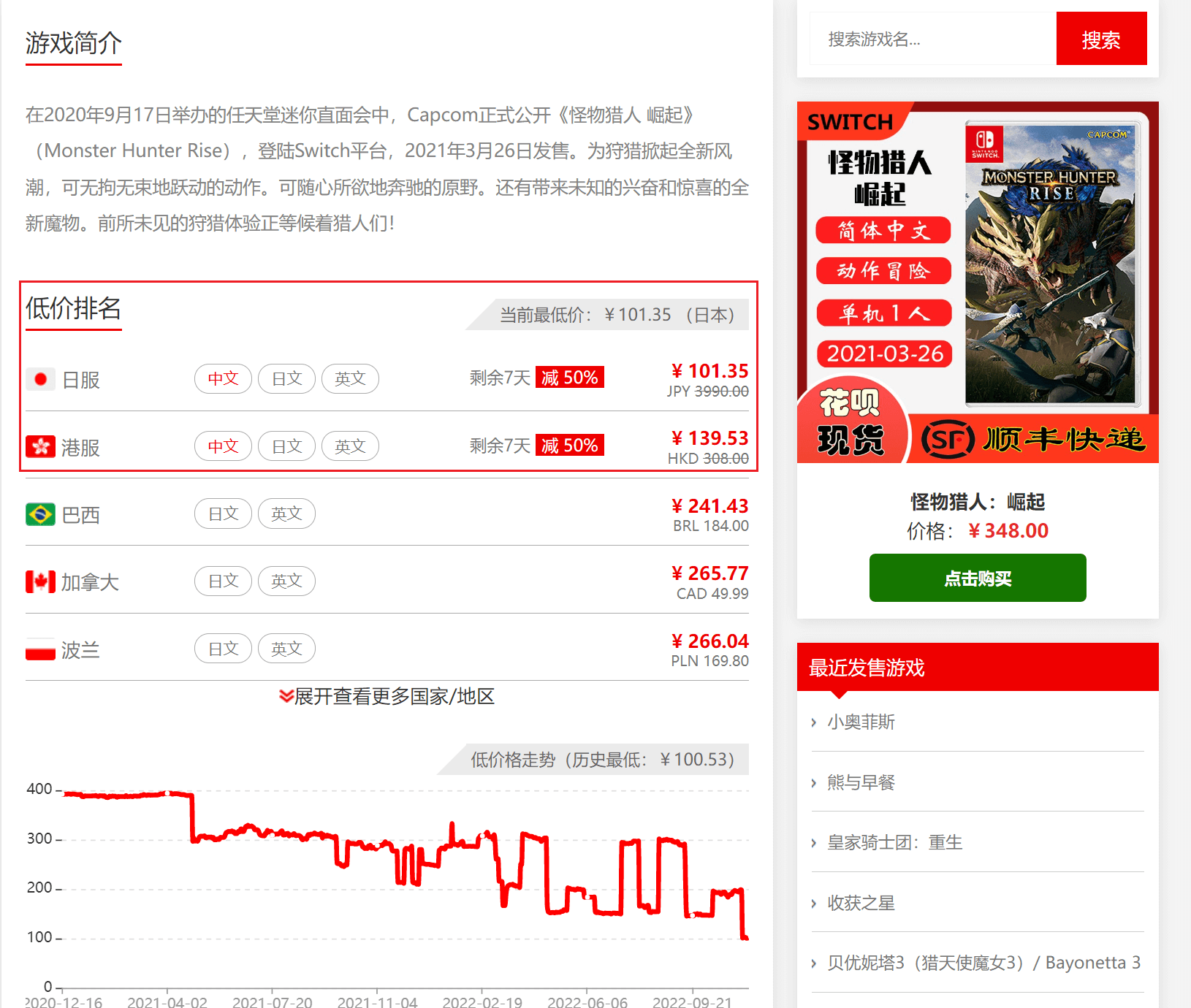Focus the 搜索游戏名 input field
The height and width of the screenshot is (1008, 1191).
click(x=933, y=39)
